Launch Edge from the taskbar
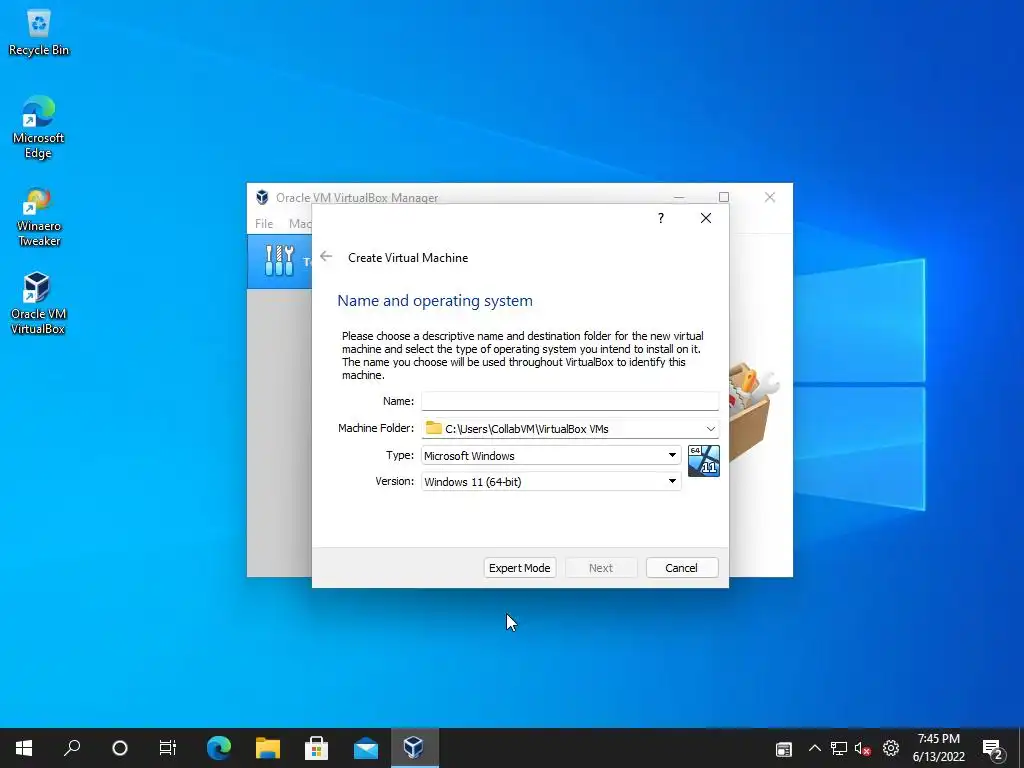1024x768 pixels. (x=219, y=748)
